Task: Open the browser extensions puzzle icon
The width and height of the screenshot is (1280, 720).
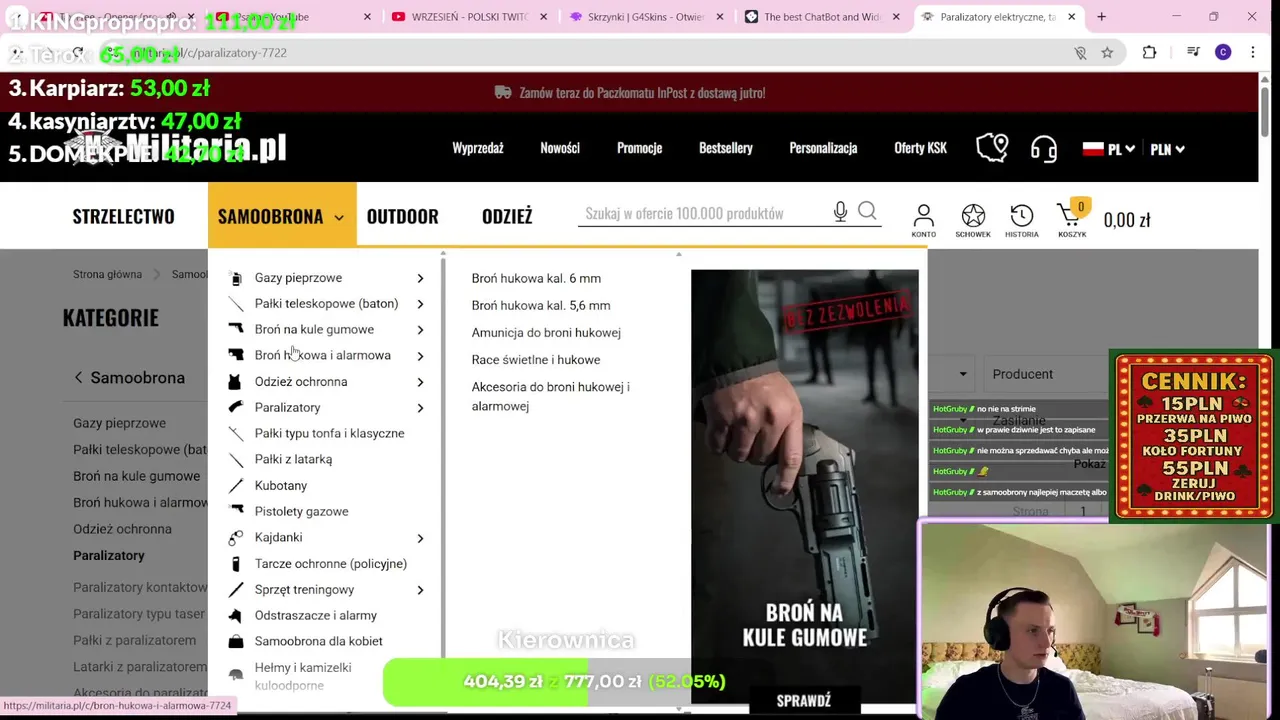Action: tap(1149, 52)
